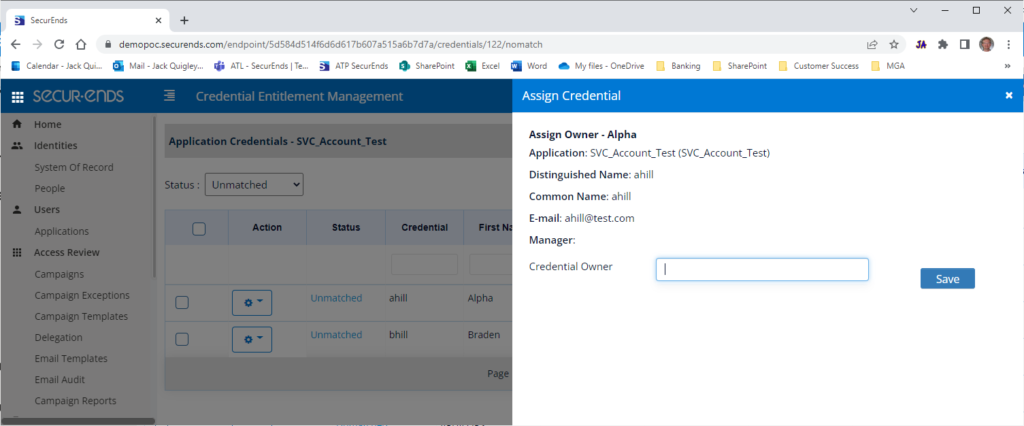
Task: Go to browser home icon
Action: point(80,44)
